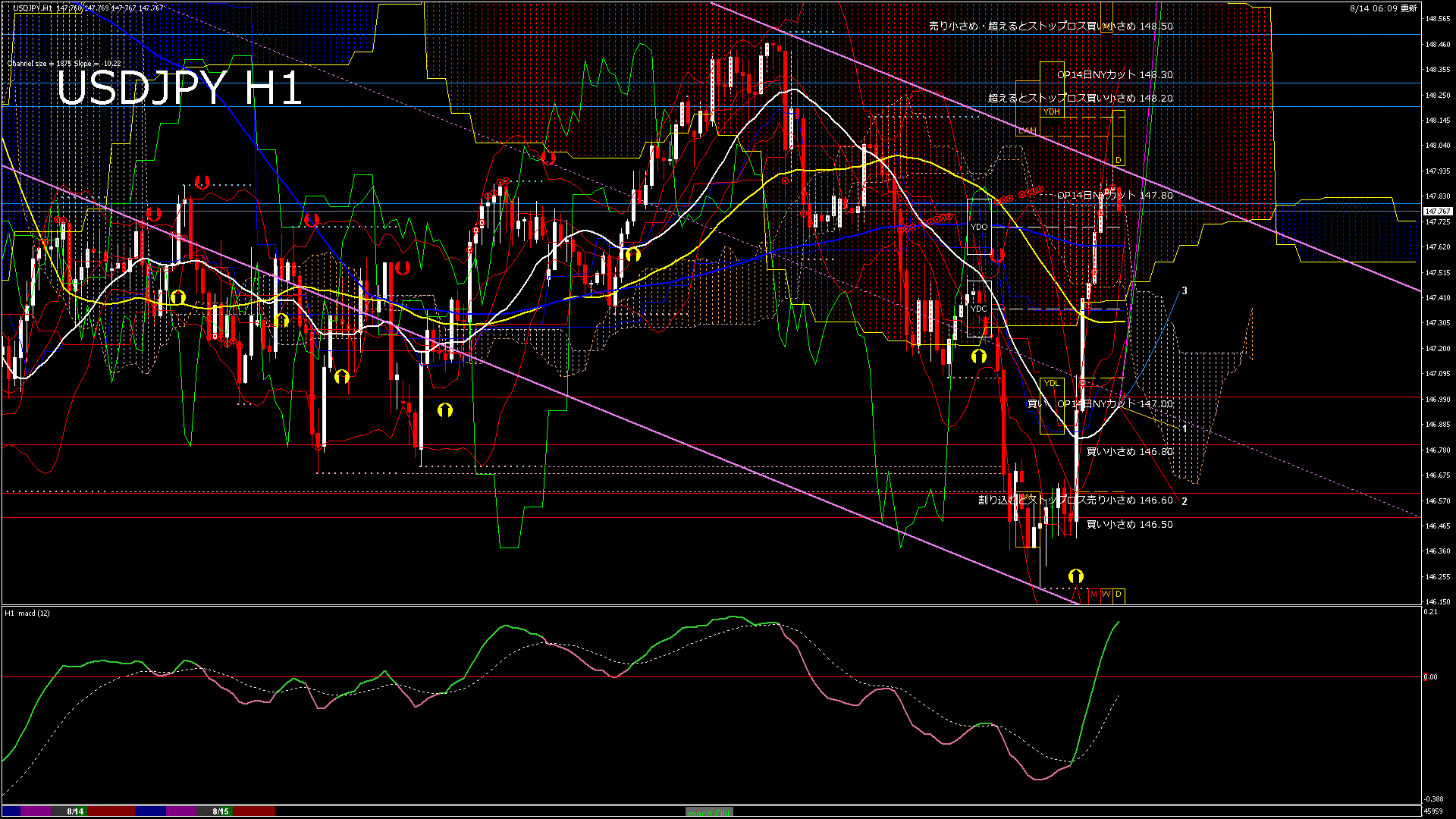Select the 買い小さめ 146.80 level label
The image size is (1456, 819).
[x=1129, y=452]
